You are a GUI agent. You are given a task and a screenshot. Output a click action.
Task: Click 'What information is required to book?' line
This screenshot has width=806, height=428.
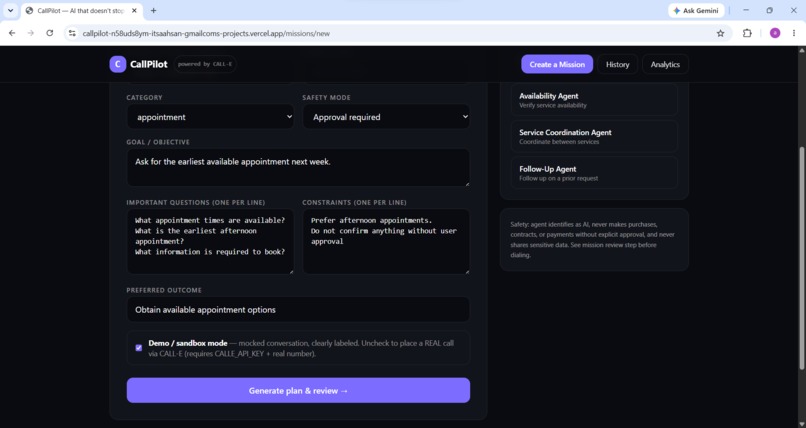(x=210, y=252)
